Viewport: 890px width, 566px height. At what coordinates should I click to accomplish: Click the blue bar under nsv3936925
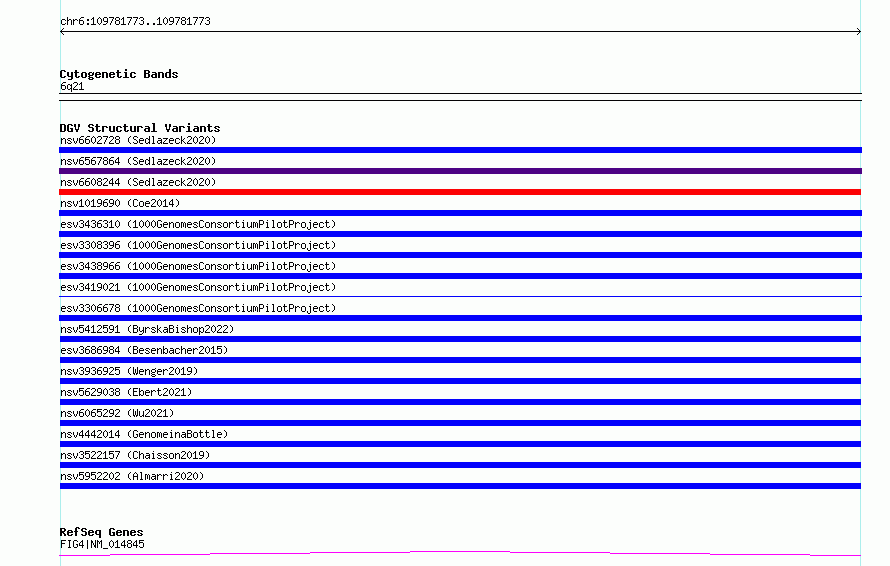coord(460,381)
